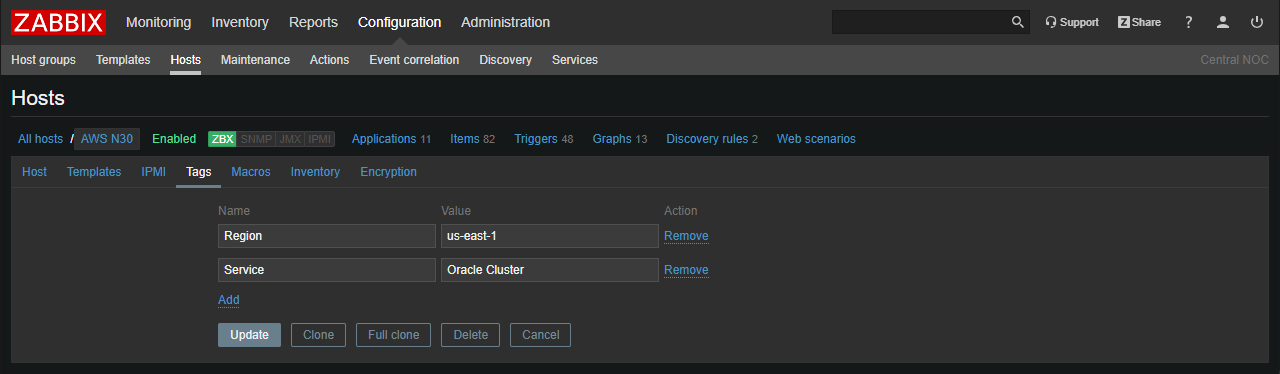Open Applications 11 link
This screenshot has height=374, width=1280.
coord(391,139)
